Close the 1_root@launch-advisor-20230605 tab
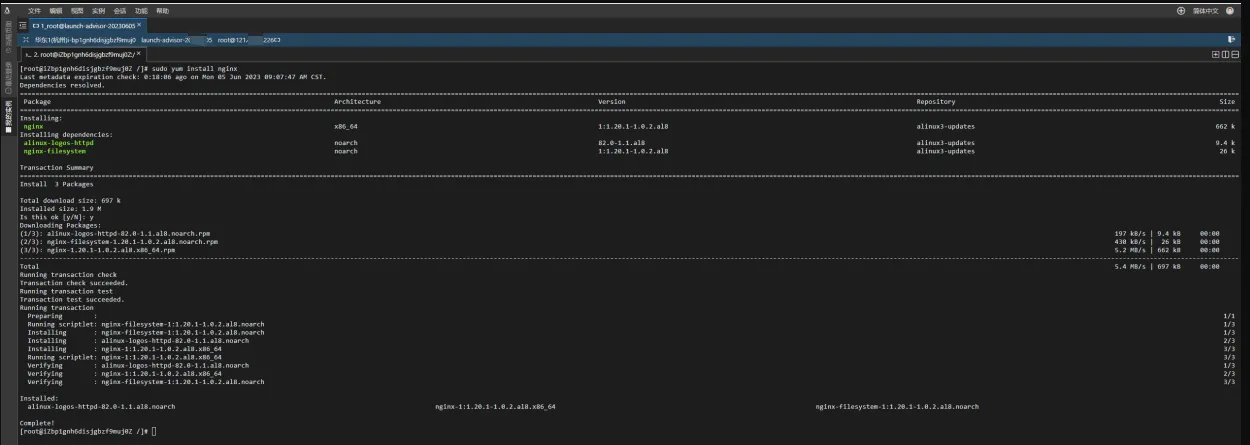Image resolution: width=1250 pixels, height=445 pixels. [x=139, y=25]
